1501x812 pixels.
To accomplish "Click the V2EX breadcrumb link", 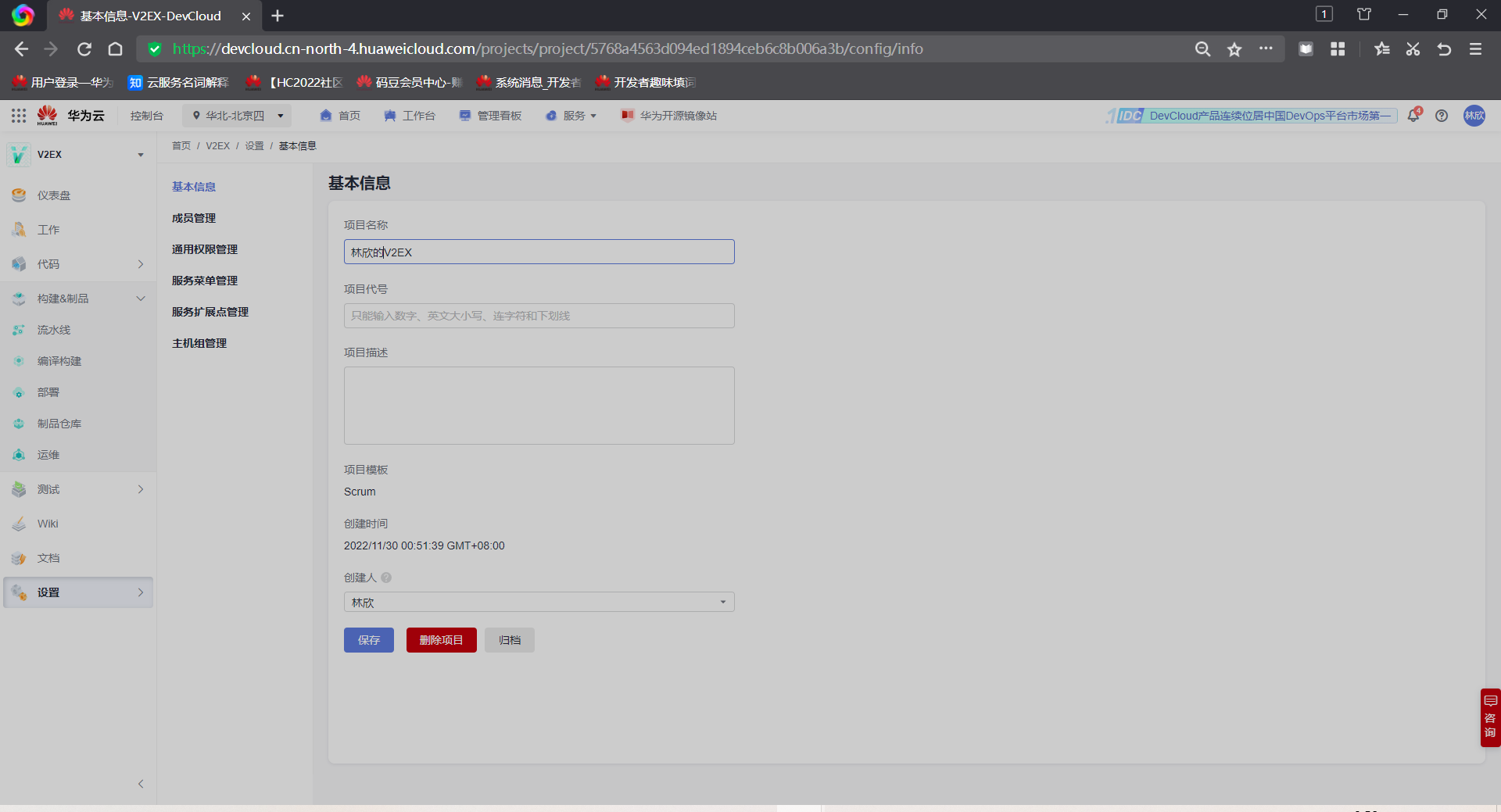I will click(218, 146).
